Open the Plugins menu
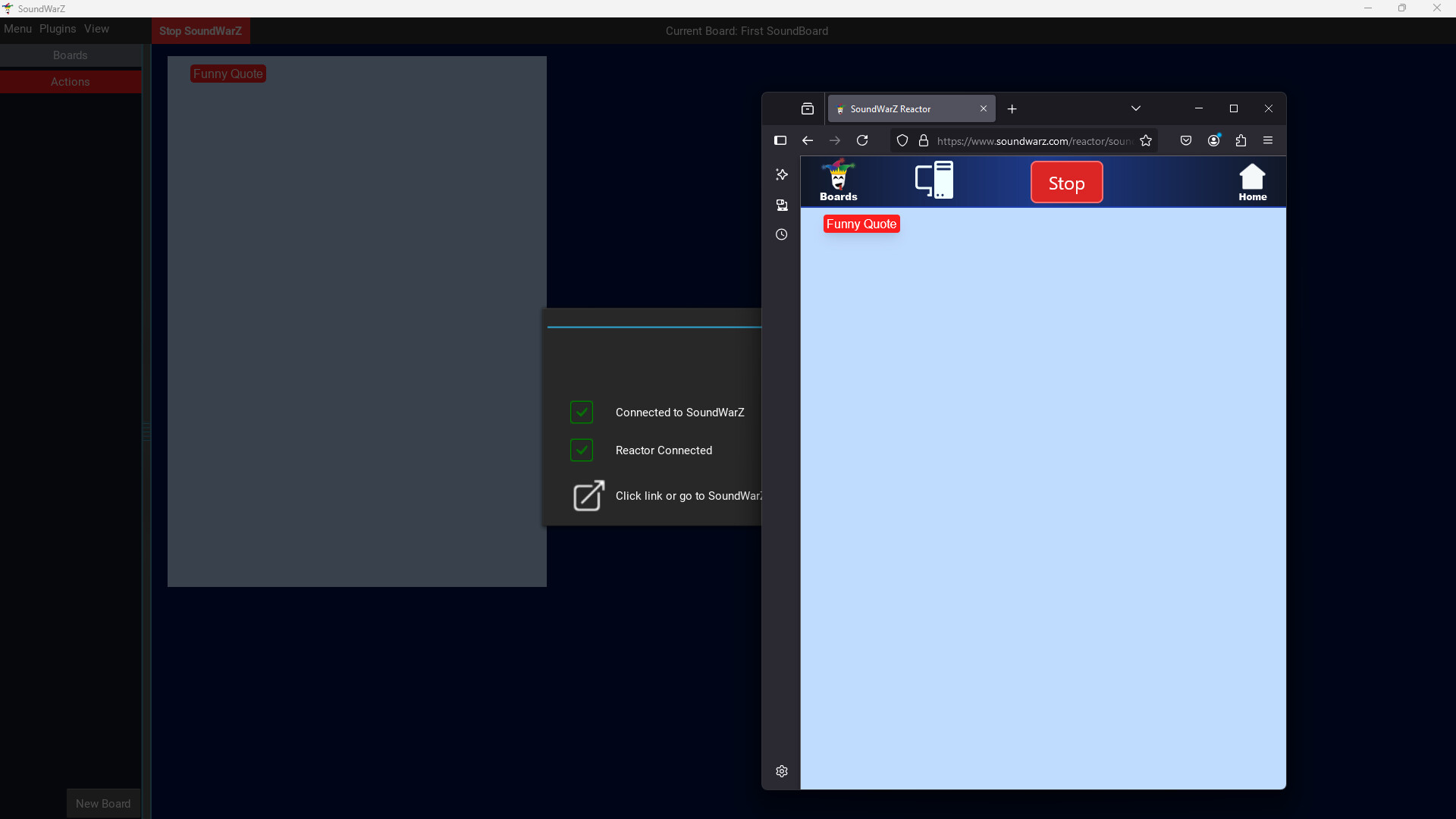The width and height of the screenshot is (1456, 819). pos(57,29)
